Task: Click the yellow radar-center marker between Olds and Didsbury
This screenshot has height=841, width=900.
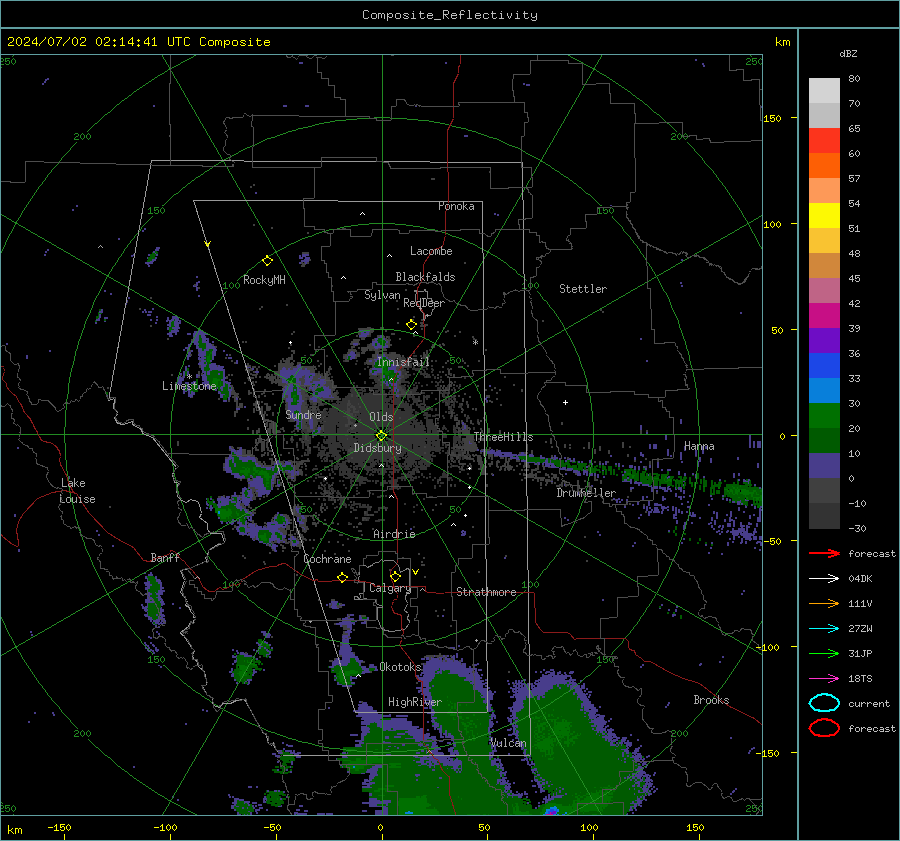Action: click(x=381, y=436)
